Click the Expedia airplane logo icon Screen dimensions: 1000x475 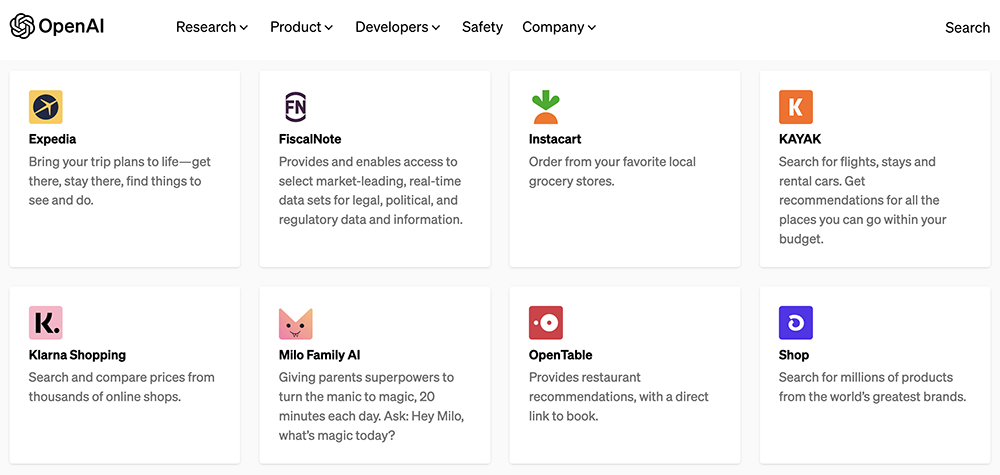point(46,107)
